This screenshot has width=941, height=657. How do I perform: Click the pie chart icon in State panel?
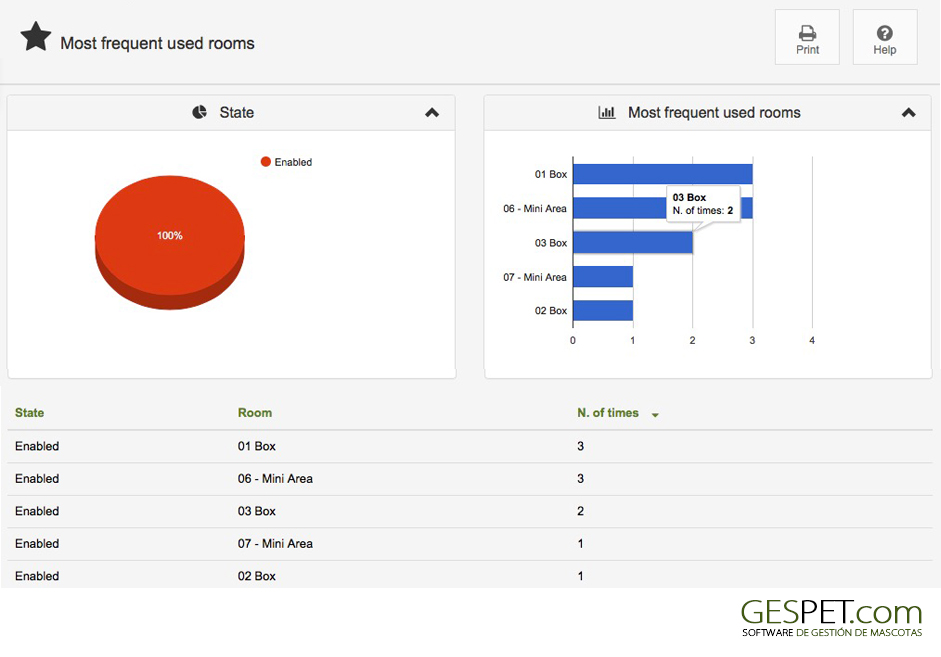coord(199,112)
